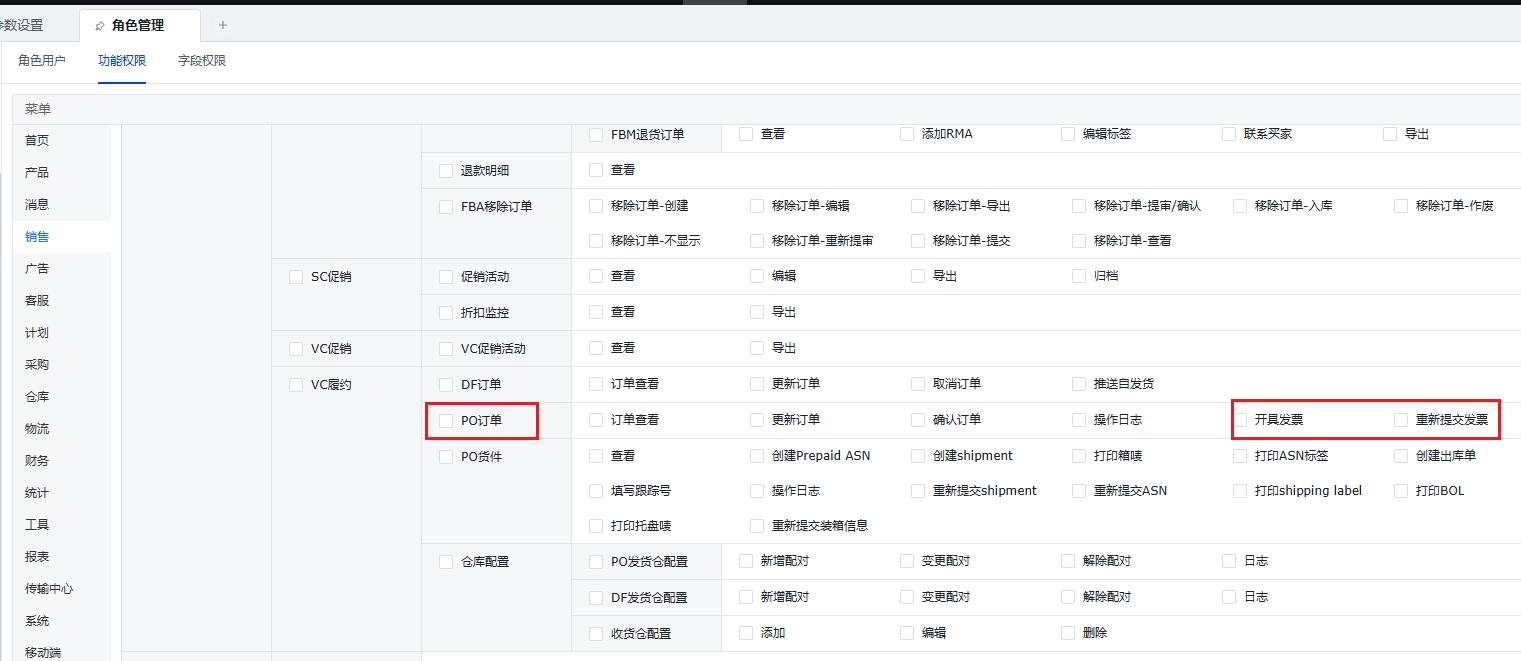
Task: Select 首页 in the menu list
Action: [x=37, y=141]
